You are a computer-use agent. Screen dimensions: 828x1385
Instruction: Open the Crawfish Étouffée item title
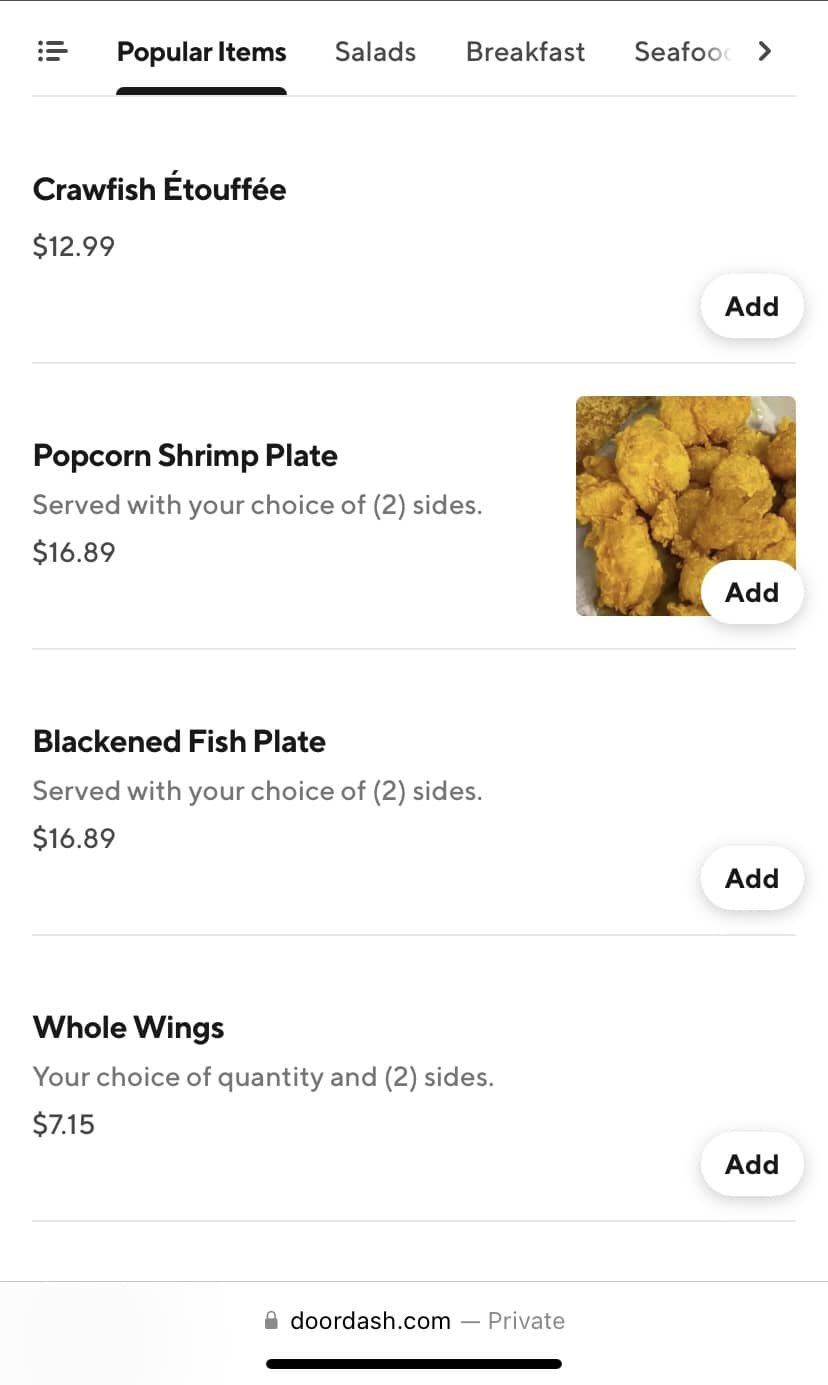coord(159,189)
